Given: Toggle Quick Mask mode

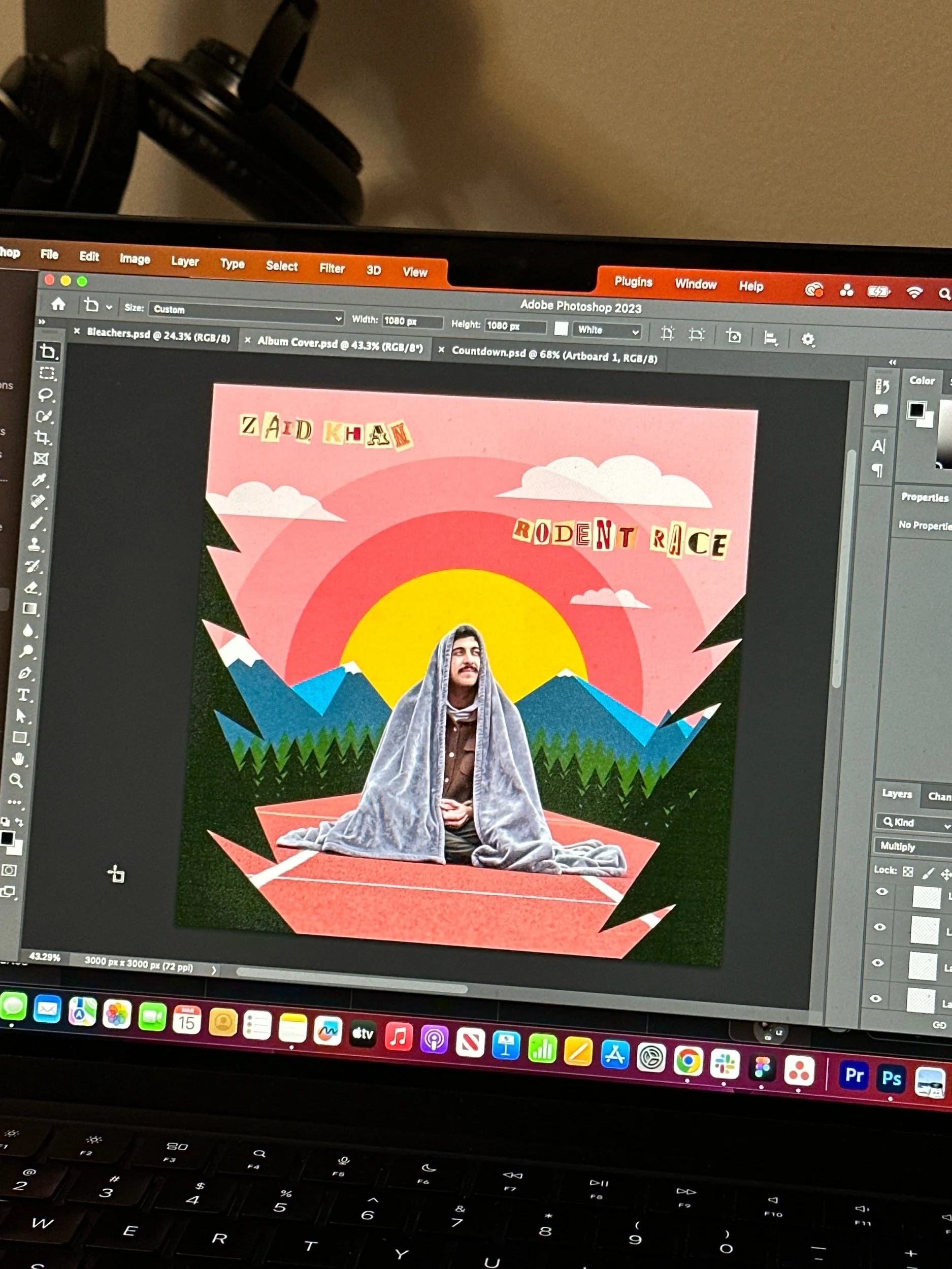Looking at the screenshot, I should click(x=9, y=870).
